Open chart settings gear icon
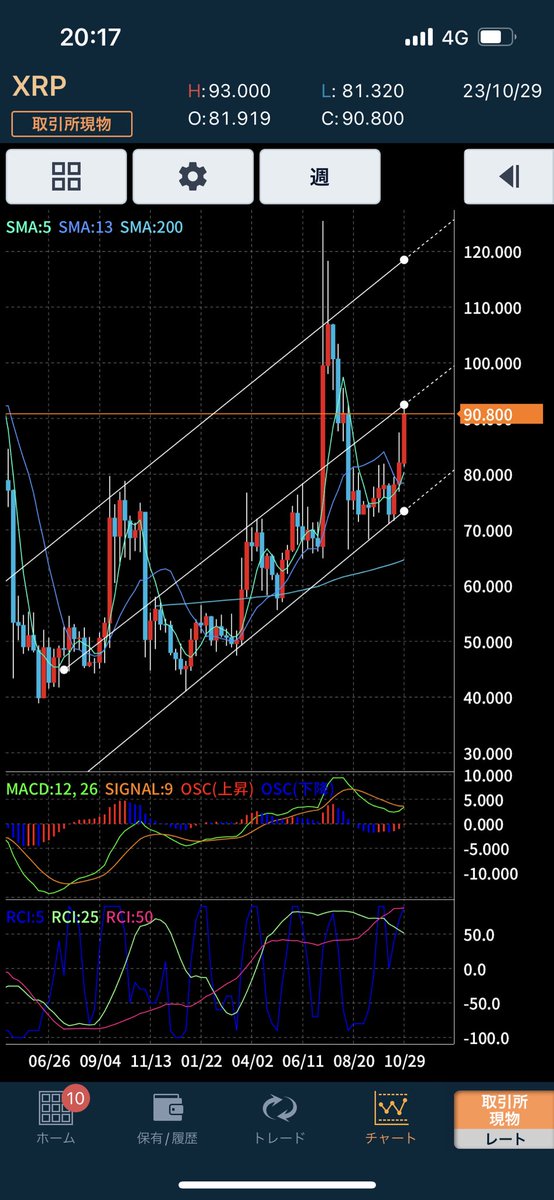This screenshot has width=554, height=1200. (x=193, y=177)
